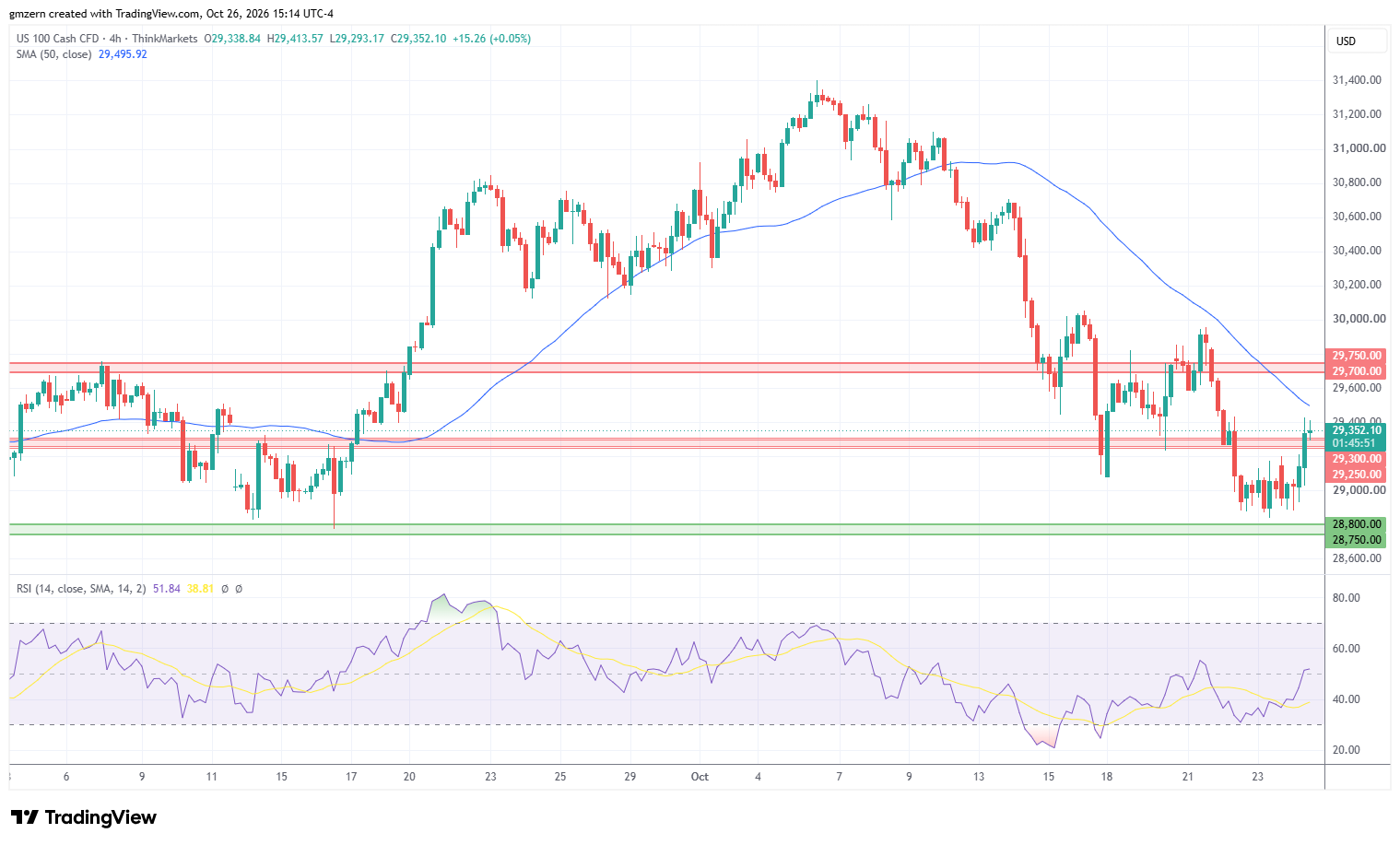The image size is (1400, 845).
Task: Click the 23 date on right of time axis
Action: (x=1258, y=777)
